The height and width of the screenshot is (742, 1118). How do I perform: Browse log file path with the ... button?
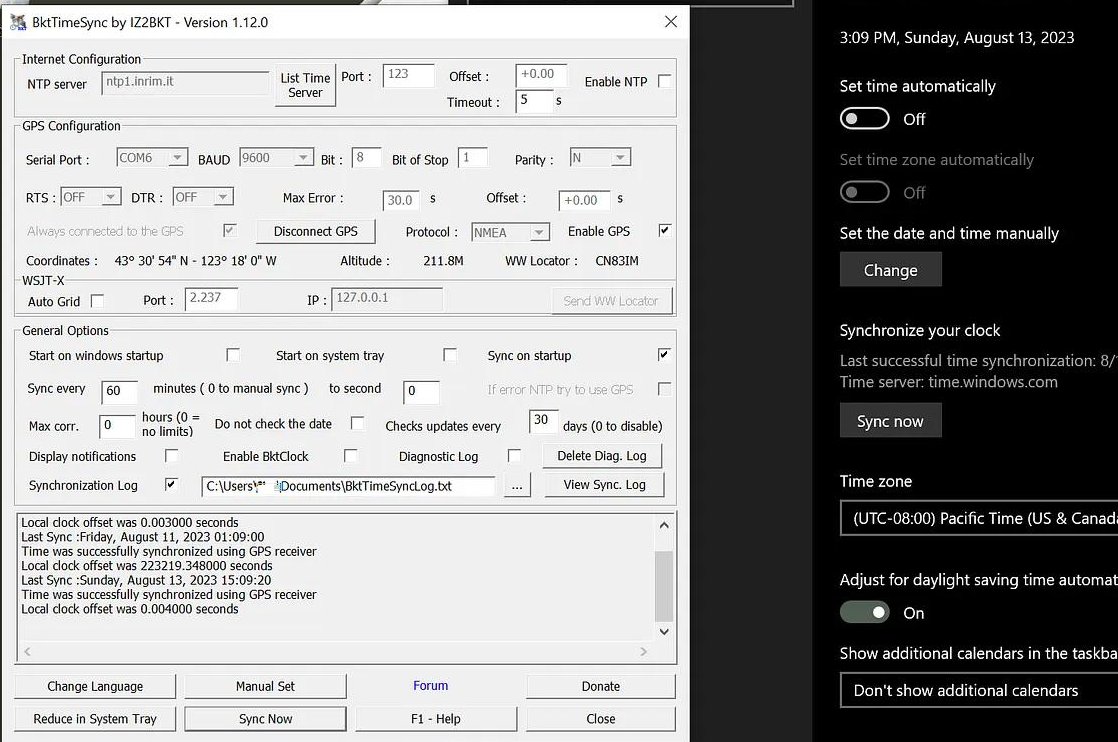[x=517, y=486]
